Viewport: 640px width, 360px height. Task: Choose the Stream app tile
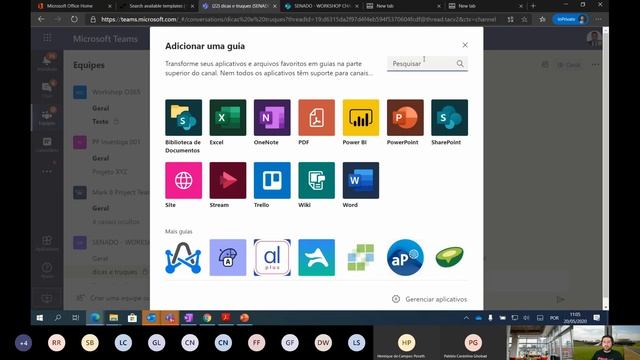coord(228,180)
